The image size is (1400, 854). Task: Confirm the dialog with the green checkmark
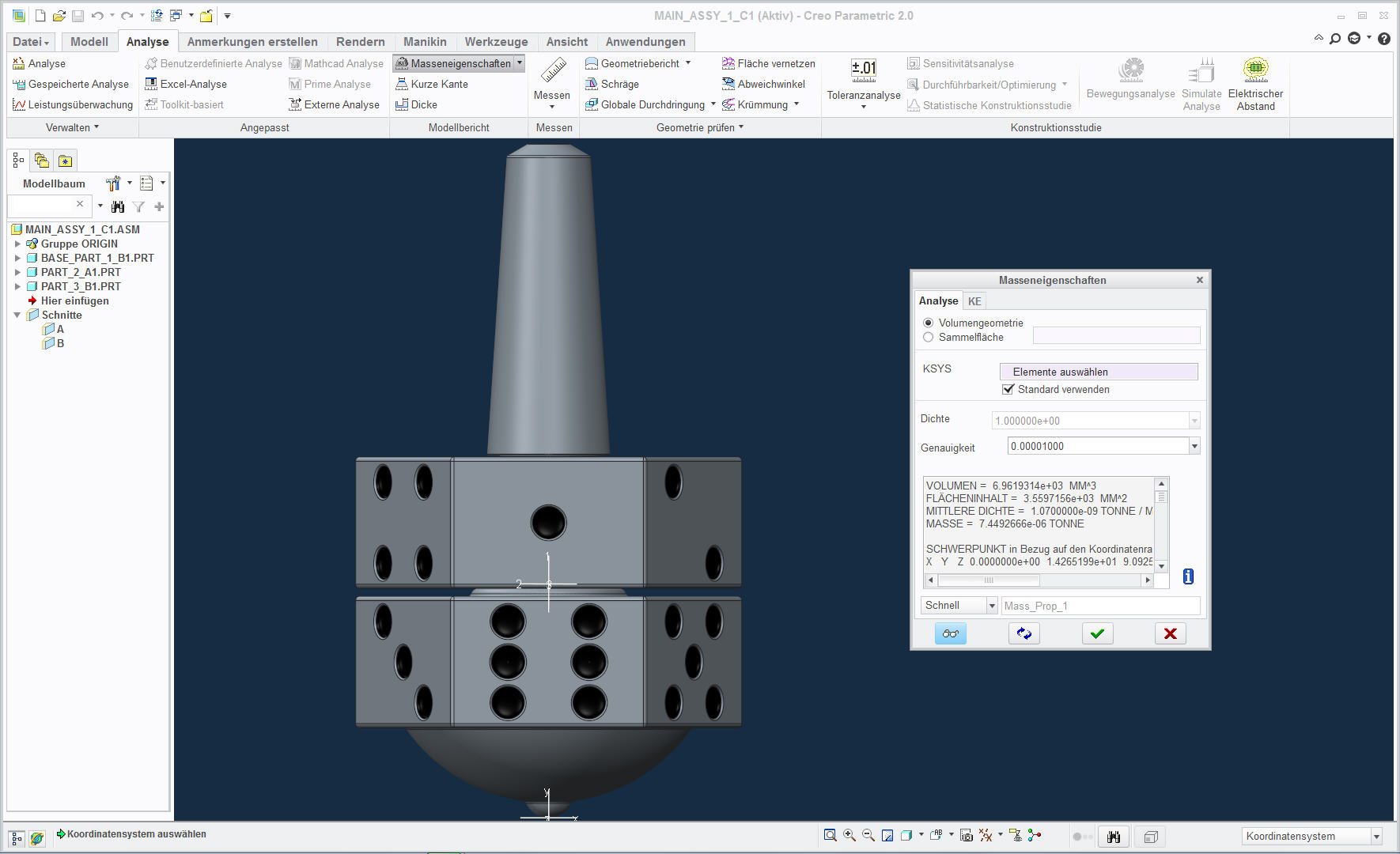click(x=1097, y=633)
